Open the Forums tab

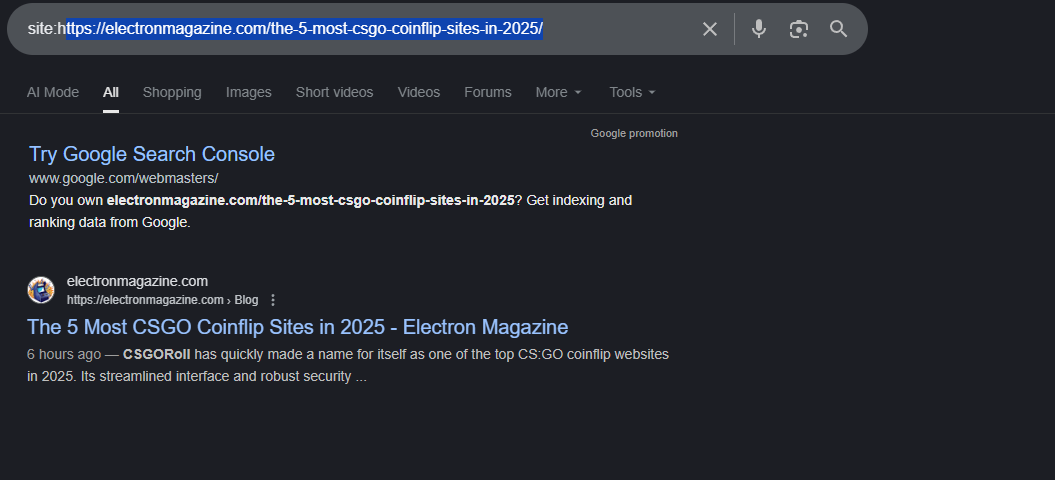pos(488,92)
